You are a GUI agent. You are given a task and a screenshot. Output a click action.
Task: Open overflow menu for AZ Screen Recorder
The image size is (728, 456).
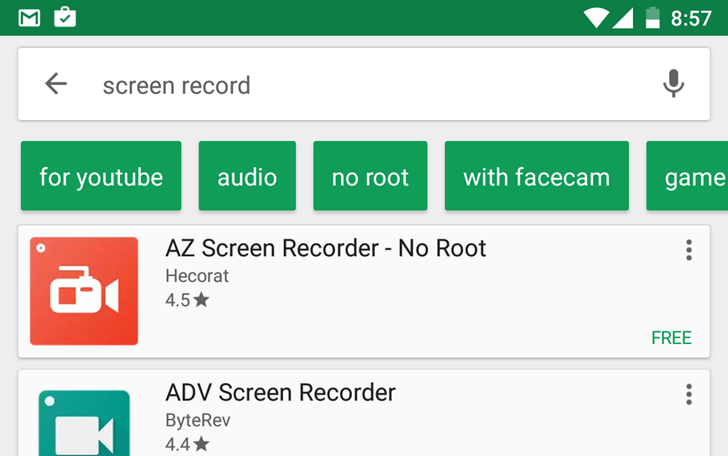pos(689,250)
